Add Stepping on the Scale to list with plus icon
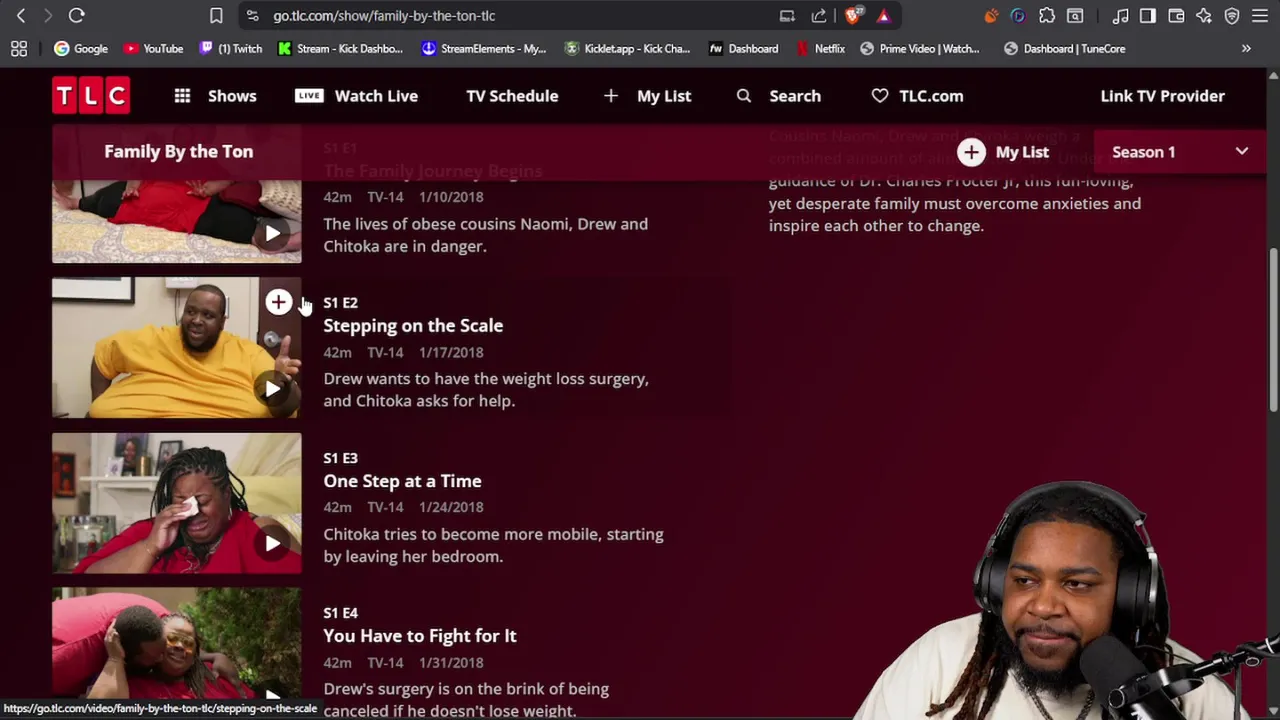The image size is (1280, 720). point(278,302)
